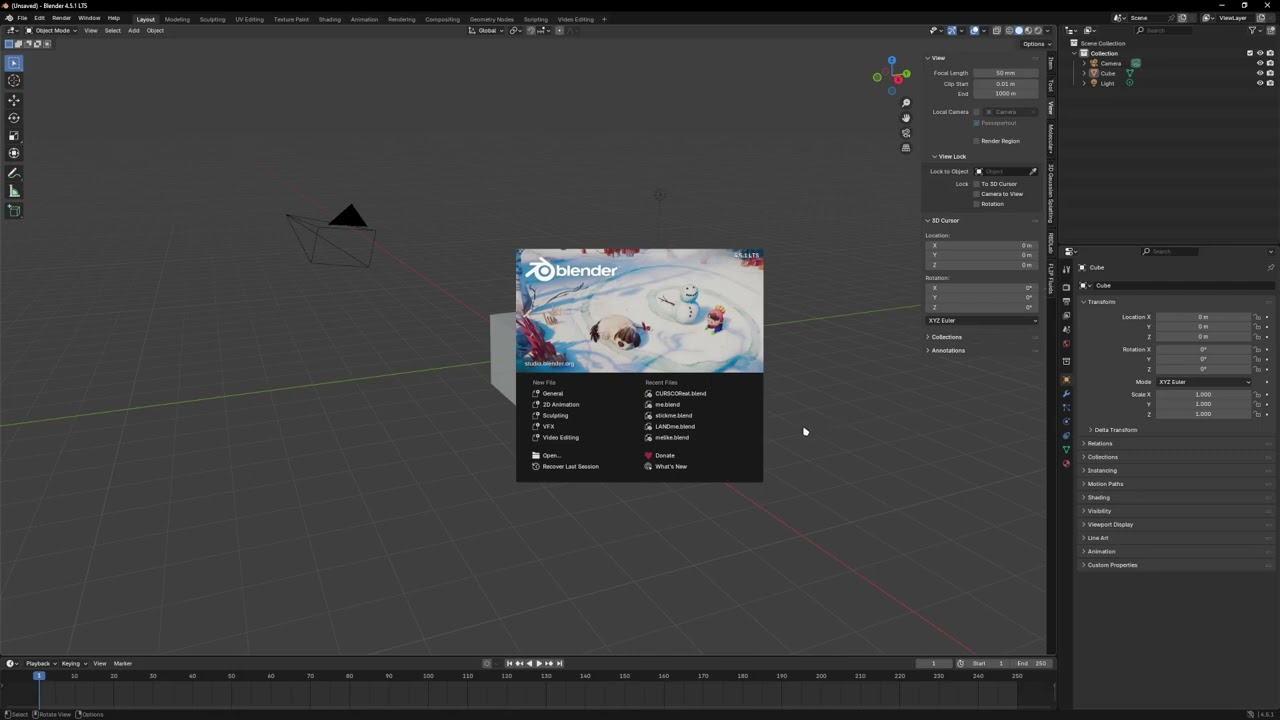Select the Add Cube tool
The height and width of the screenshot is (720, 1280).
tap(14, 211)
